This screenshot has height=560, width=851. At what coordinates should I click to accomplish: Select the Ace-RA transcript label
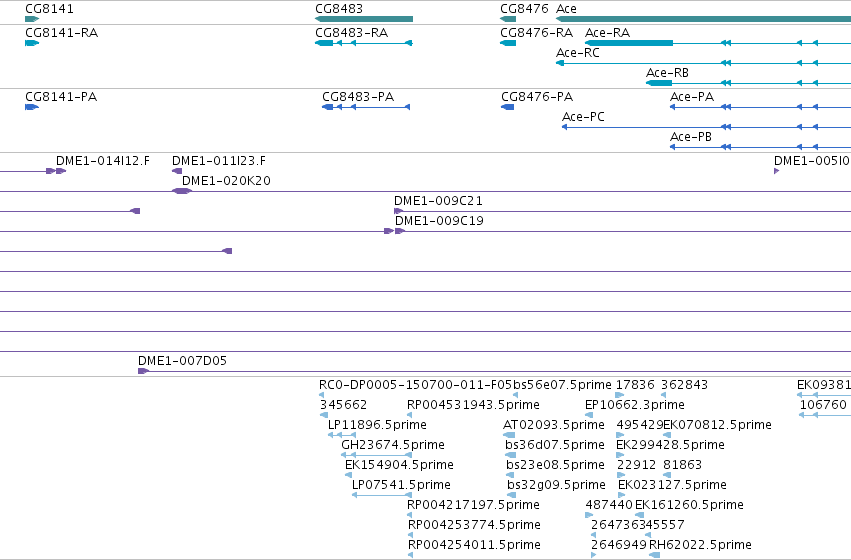point(607,33)
